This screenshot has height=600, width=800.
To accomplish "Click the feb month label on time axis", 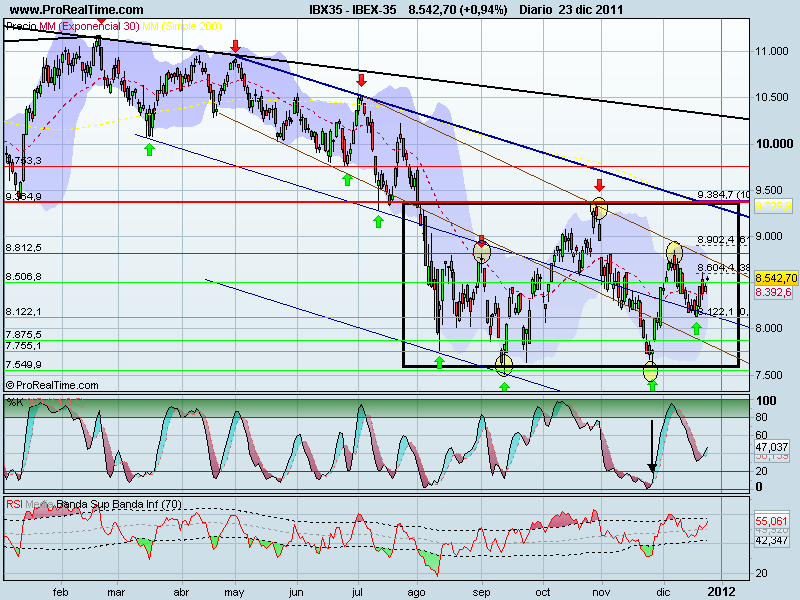I will click(x=61, y=592).
